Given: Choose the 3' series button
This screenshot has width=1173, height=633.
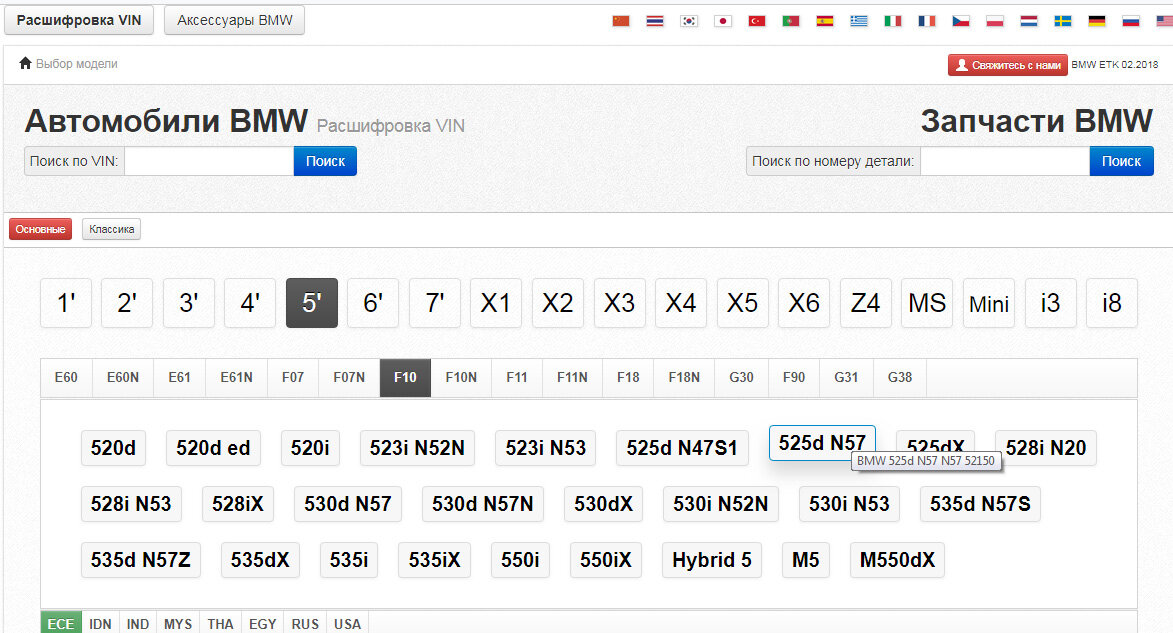Looking at the screenshot, I should pyautogui.click(x=189, y=303).
